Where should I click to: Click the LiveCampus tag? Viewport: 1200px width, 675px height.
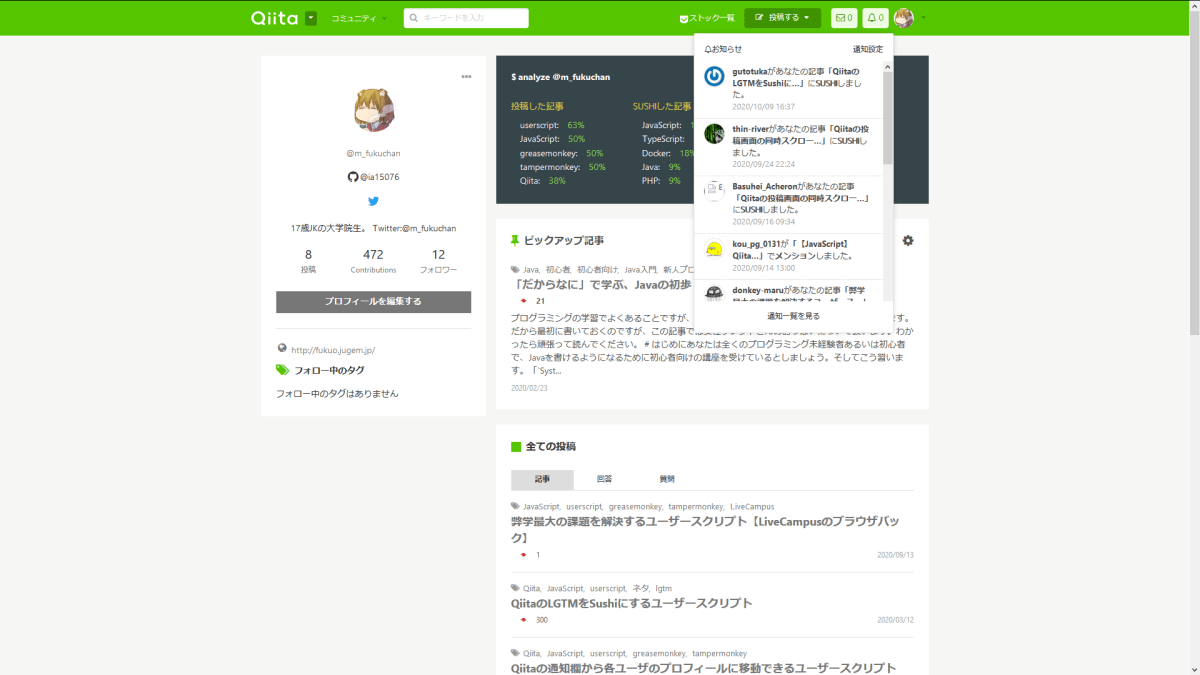752,507
